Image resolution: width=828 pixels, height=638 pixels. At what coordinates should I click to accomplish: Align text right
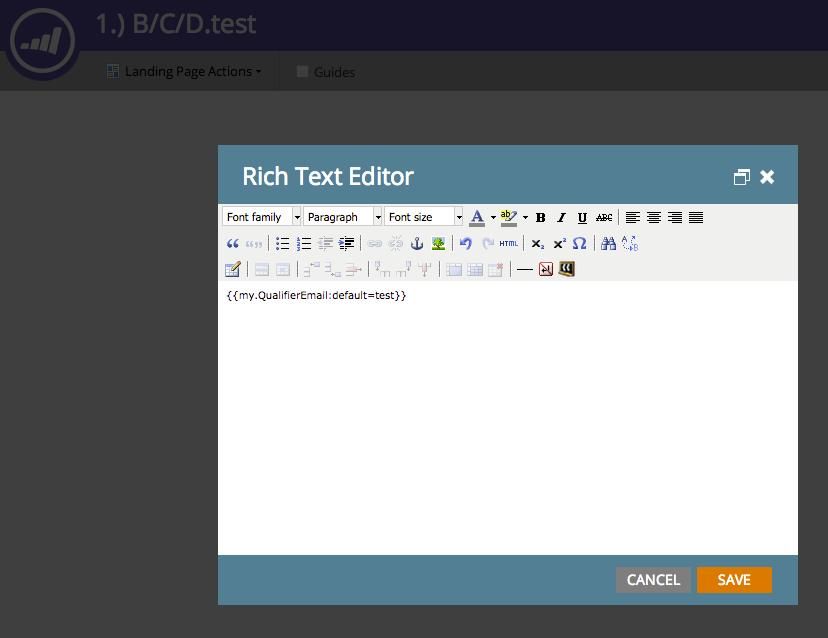[x=675, y=217]
